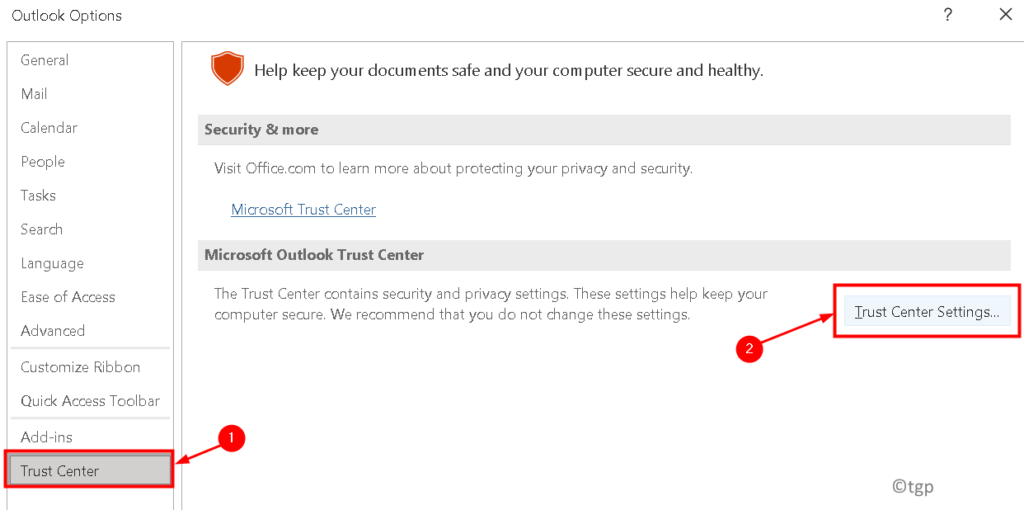Select Tasks in the sidebar
The image size is (1024, 510).
38,196
